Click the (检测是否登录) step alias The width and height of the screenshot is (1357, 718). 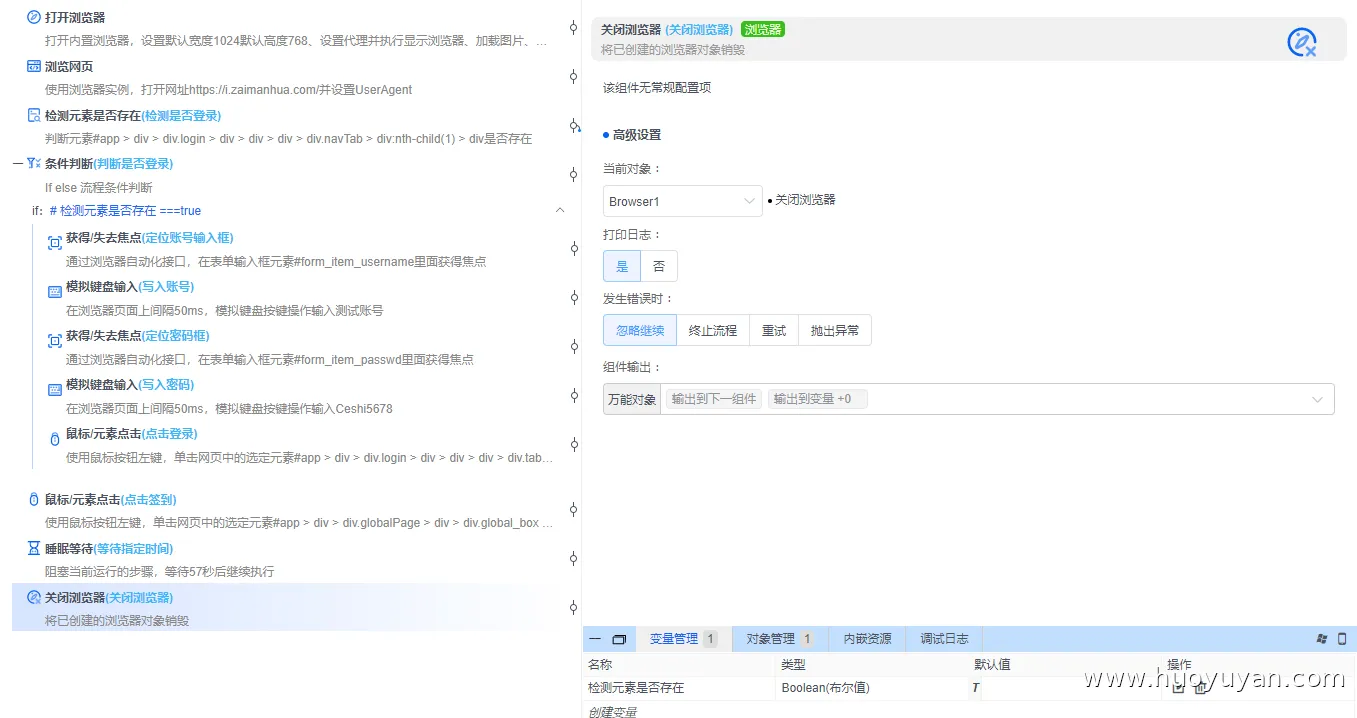181,115
